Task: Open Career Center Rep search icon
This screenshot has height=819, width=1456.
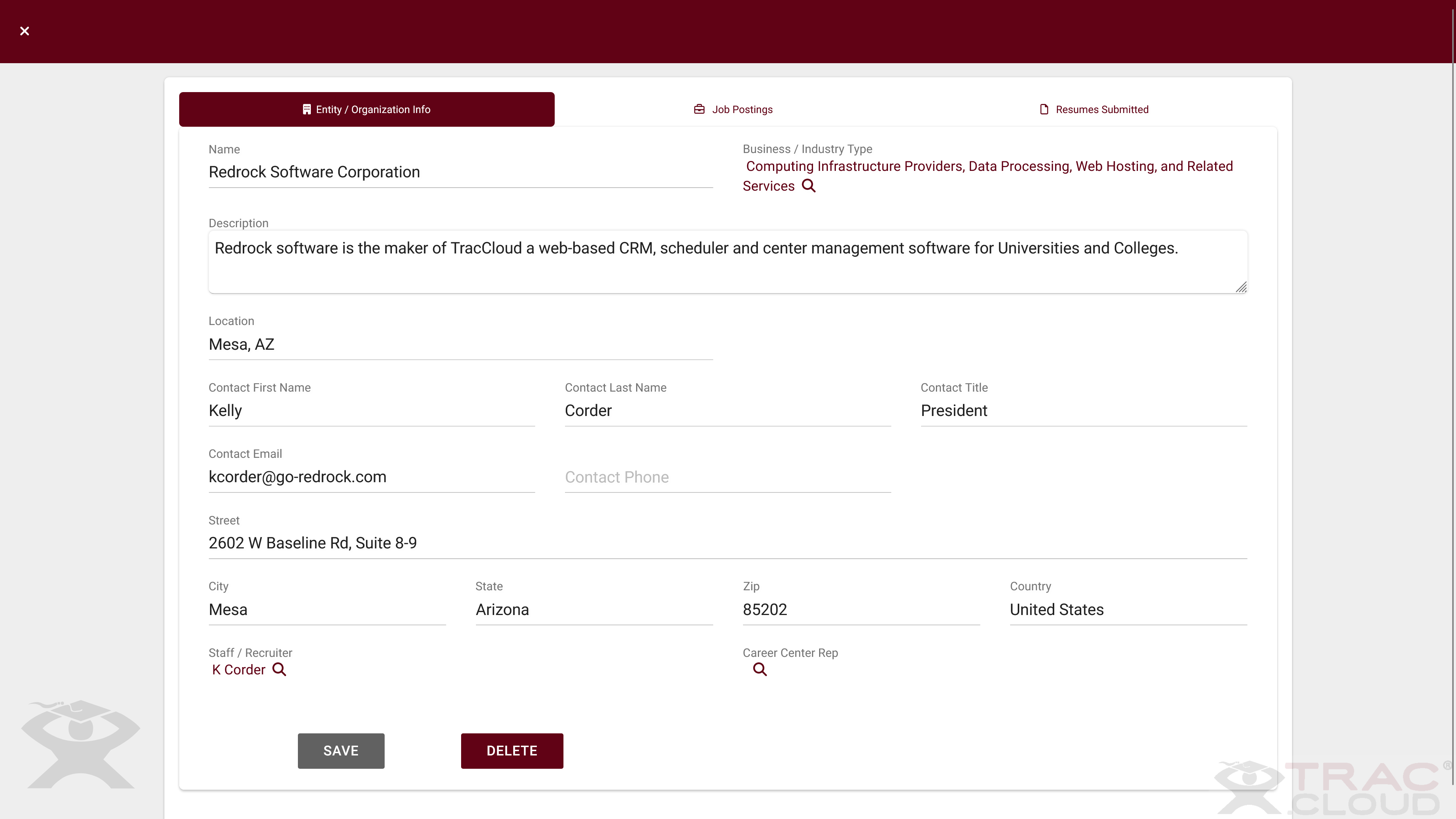Action: pos(760,670)
